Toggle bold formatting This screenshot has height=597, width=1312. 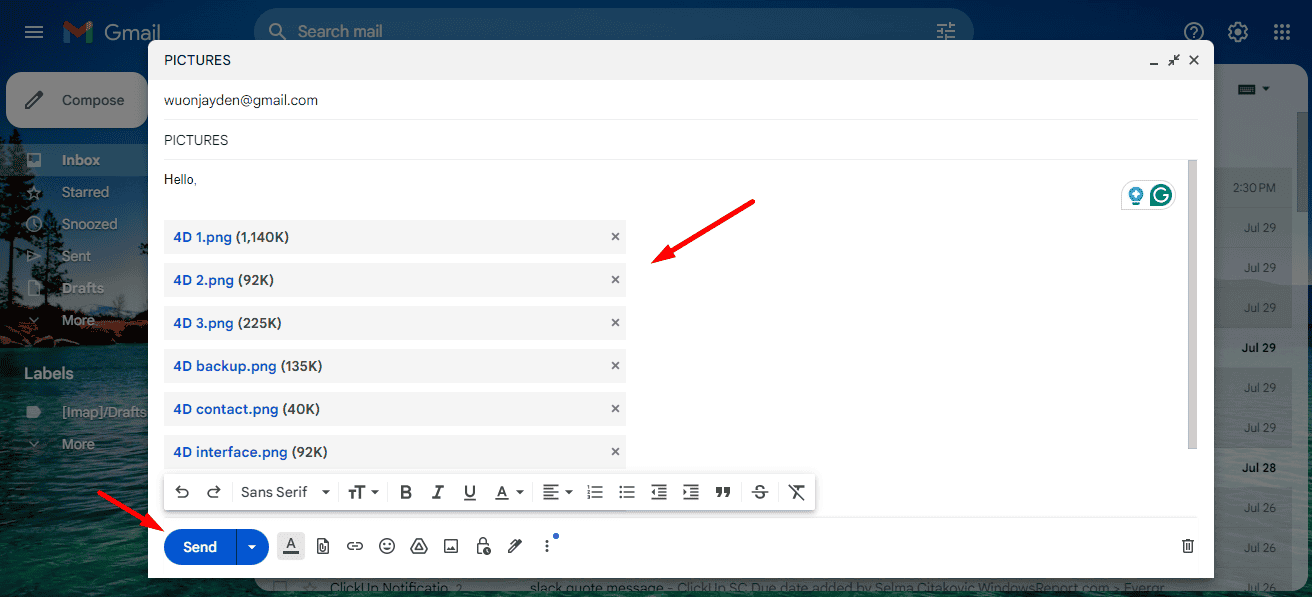(x=405, y=492)
